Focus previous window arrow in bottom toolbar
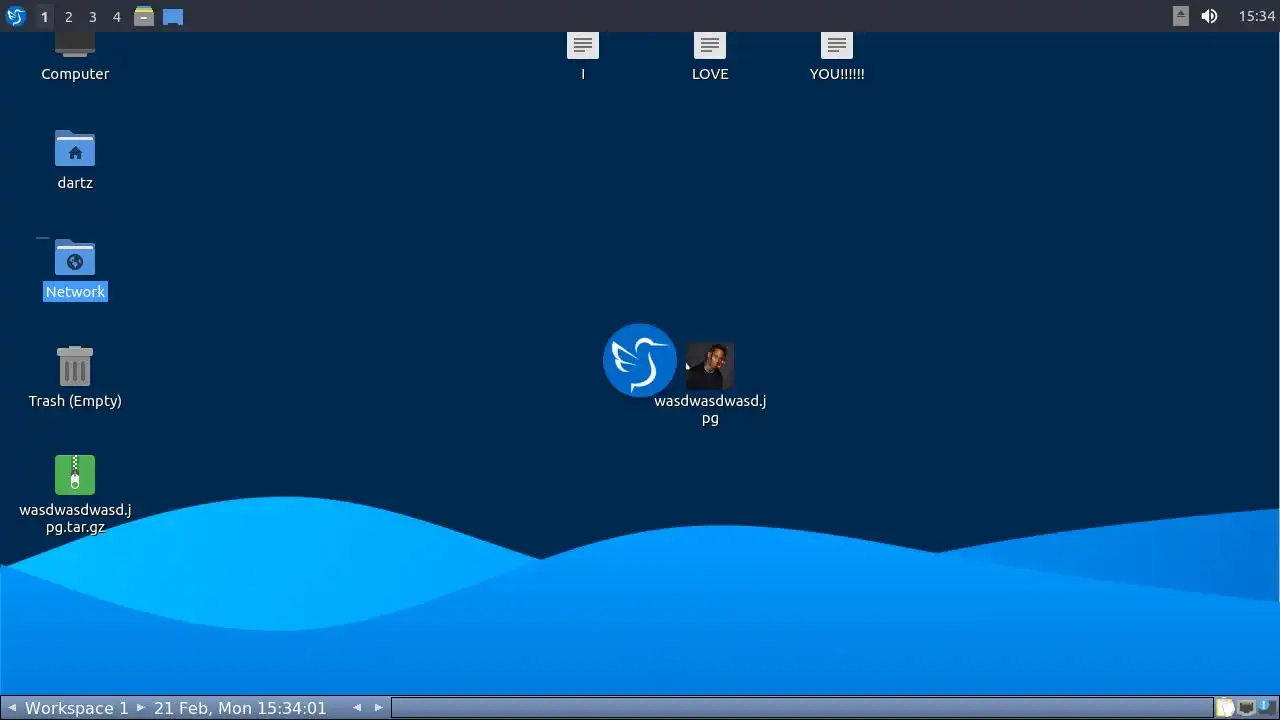The image size is (1280, 720). [357, 708]
